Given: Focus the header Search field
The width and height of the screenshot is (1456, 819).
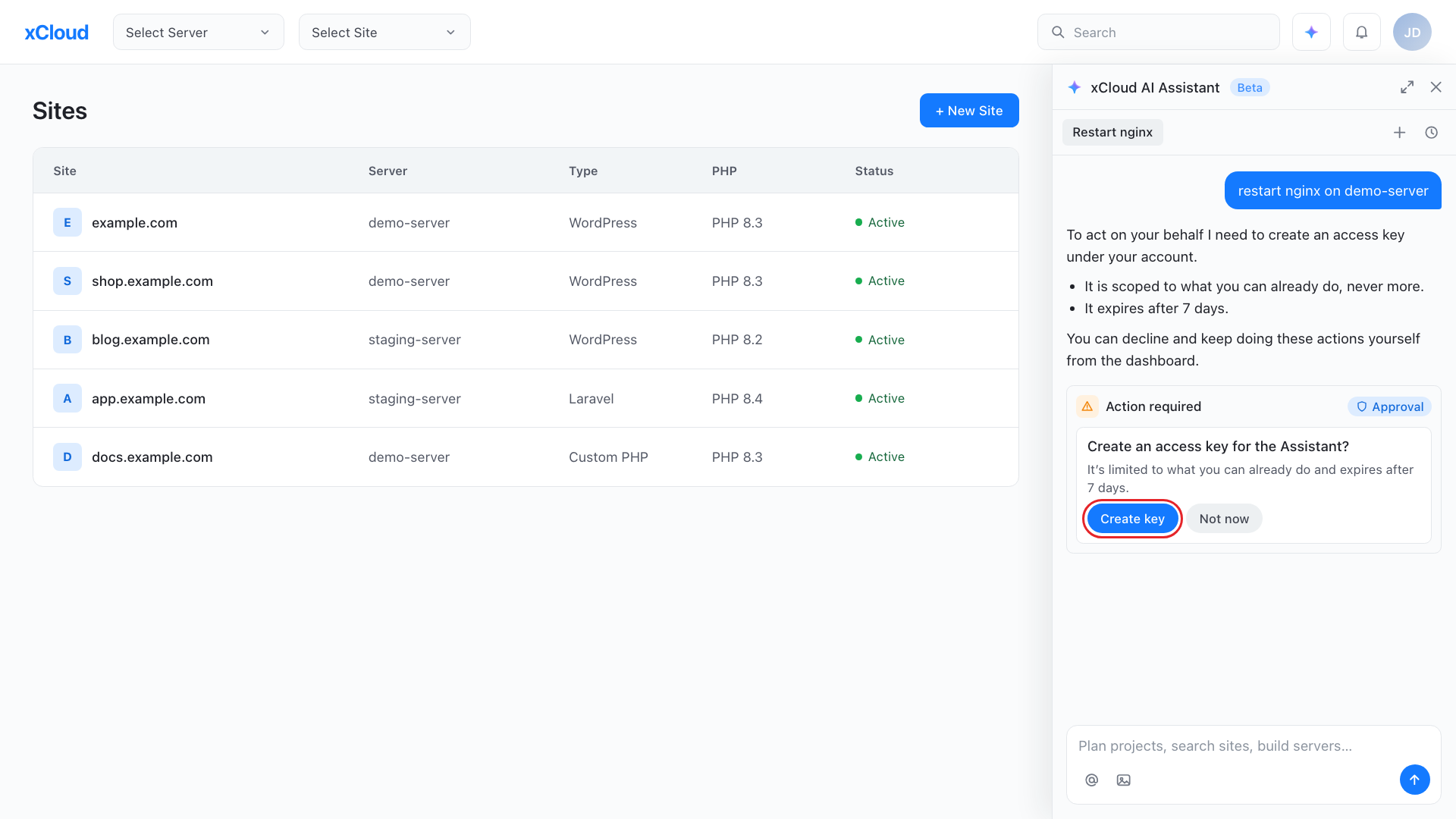Looking at the screenshot, I should pos(1158,33).
